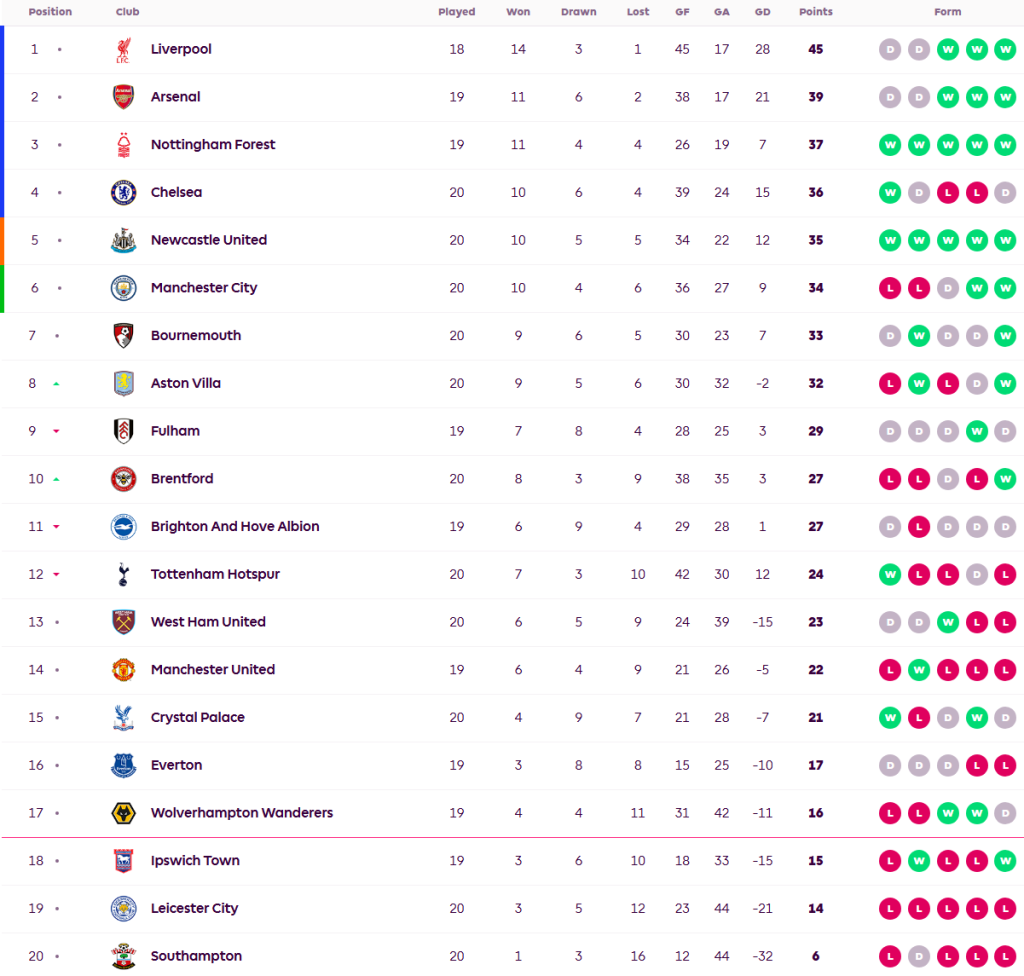This screenshot has height=976, width=1024.
Task: Click the GD column header
Action: coord(762,12)
